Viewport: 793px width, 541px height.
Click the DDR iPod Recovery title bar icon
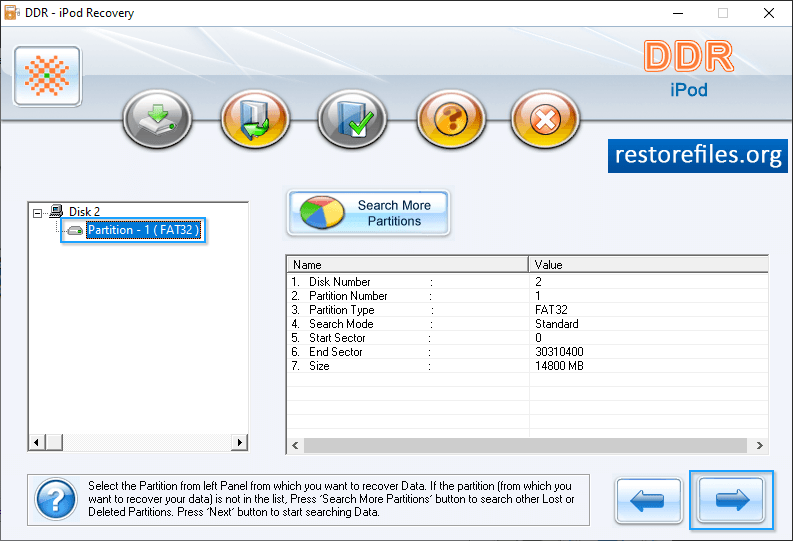point(11,13)
